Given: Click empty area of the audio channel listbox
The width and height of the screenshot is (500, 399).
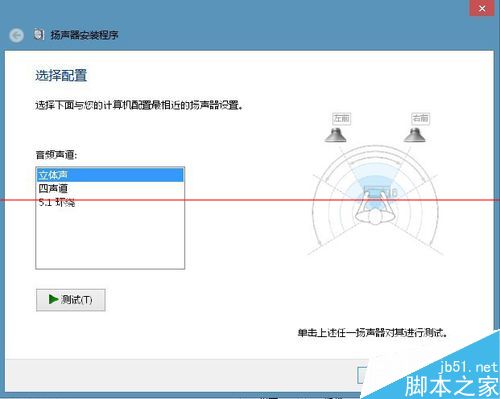Looking at the screenshot, I should click(110, 238).
